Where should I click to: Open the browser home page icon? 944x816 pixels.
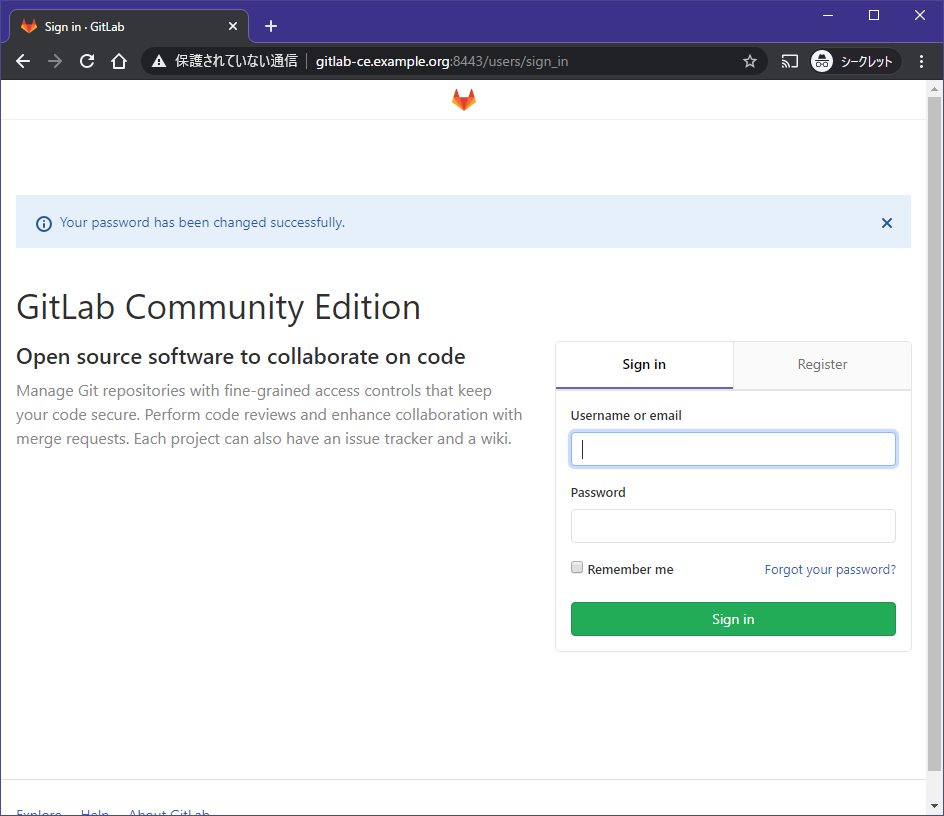(119, 61)
